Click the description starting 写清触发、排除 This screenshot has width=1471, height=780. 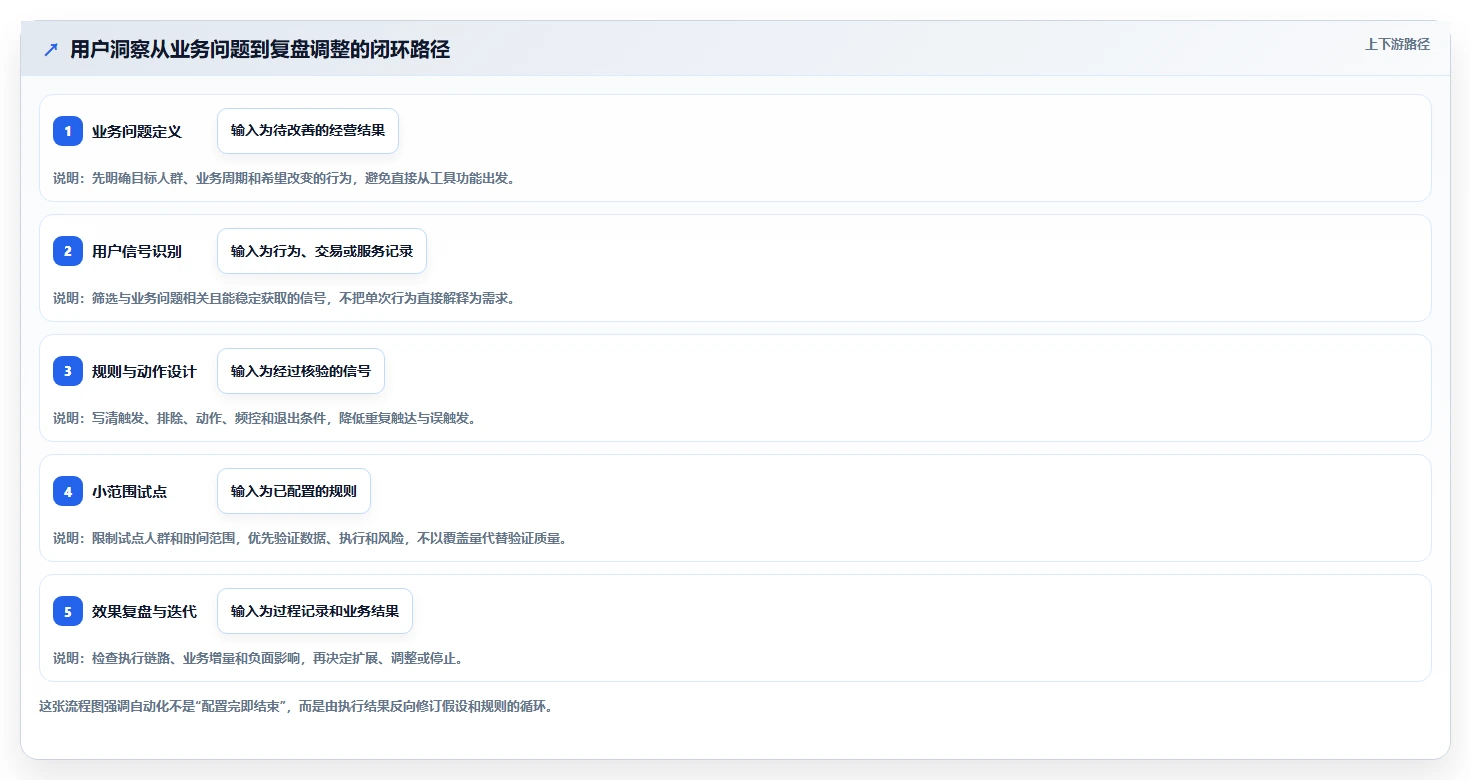266,418
